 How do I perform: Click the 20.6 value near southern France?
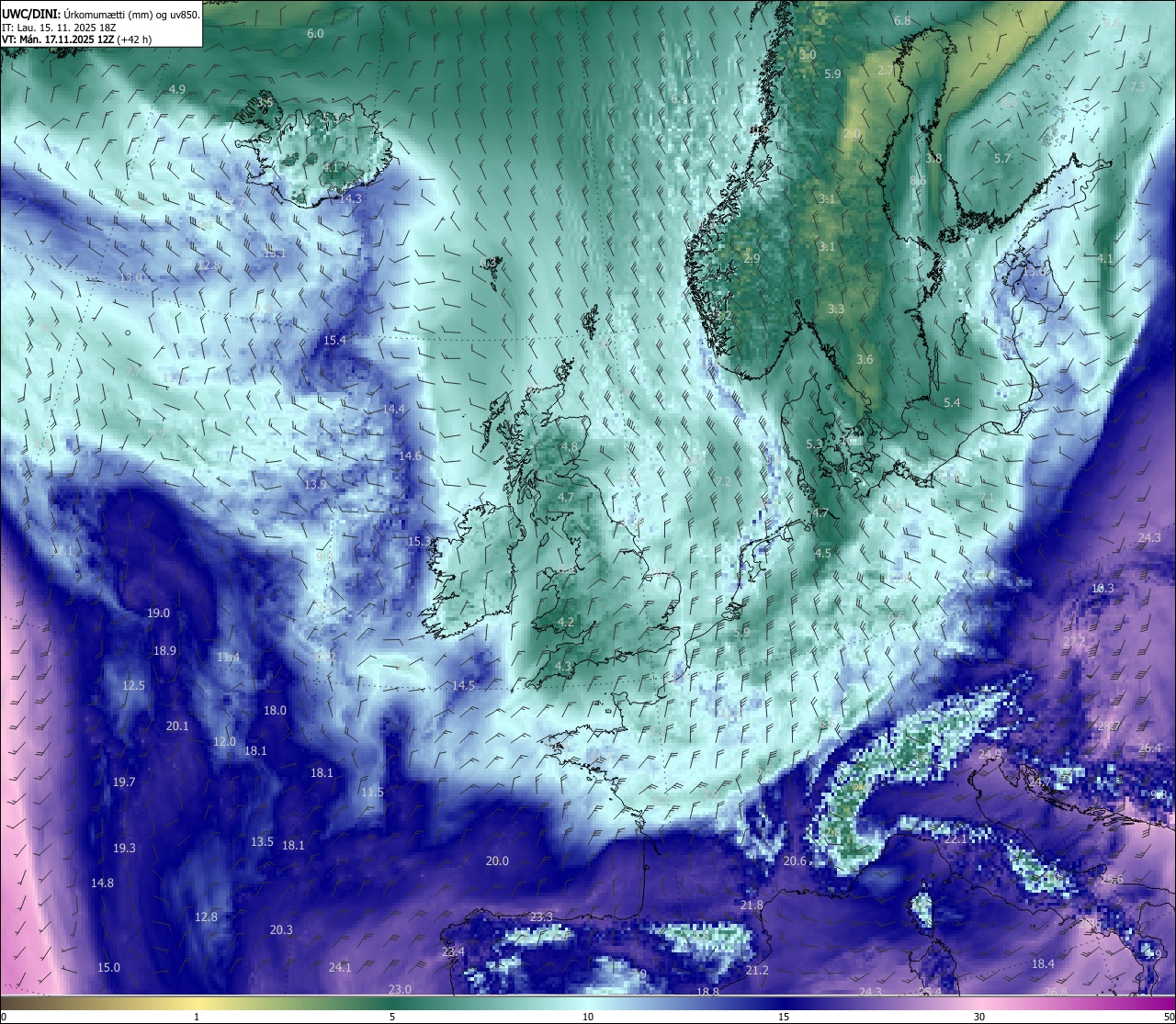click(x=795, y=861)
